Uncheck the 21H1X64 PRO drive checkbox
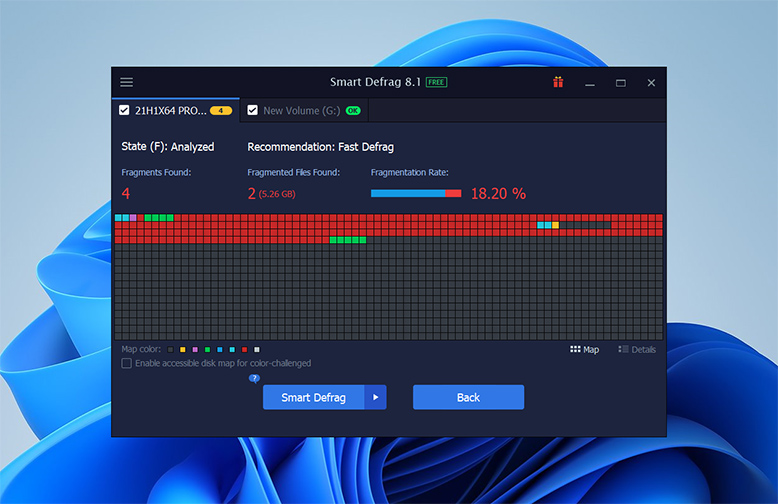Image resolution: width=778 pixels, height=504 pixels. tap(124, 110)
